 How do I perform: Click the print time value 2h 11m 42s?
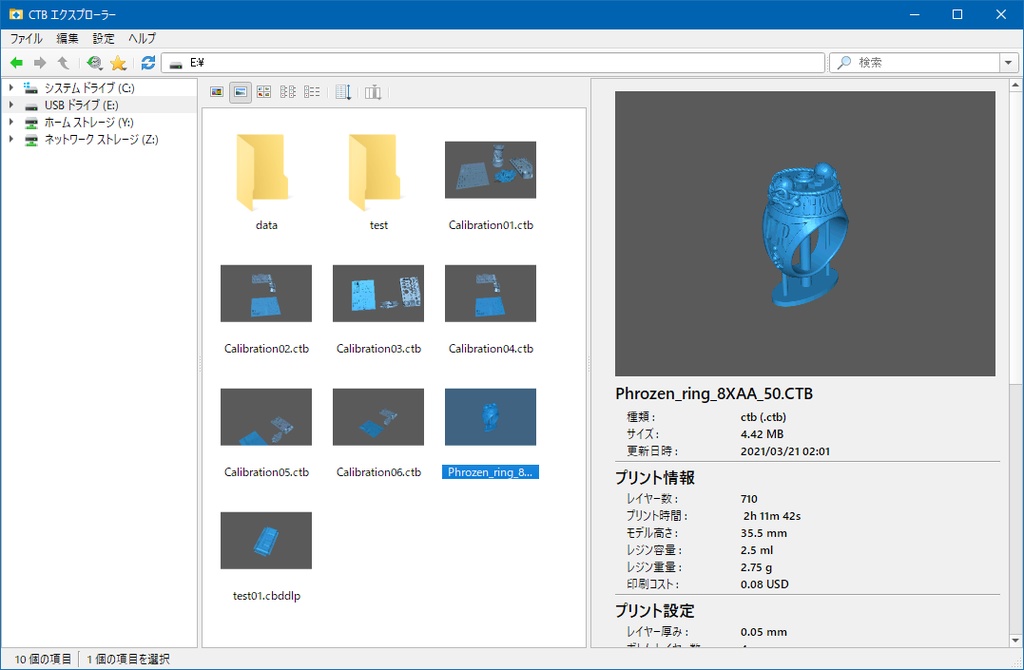point(772,516)
